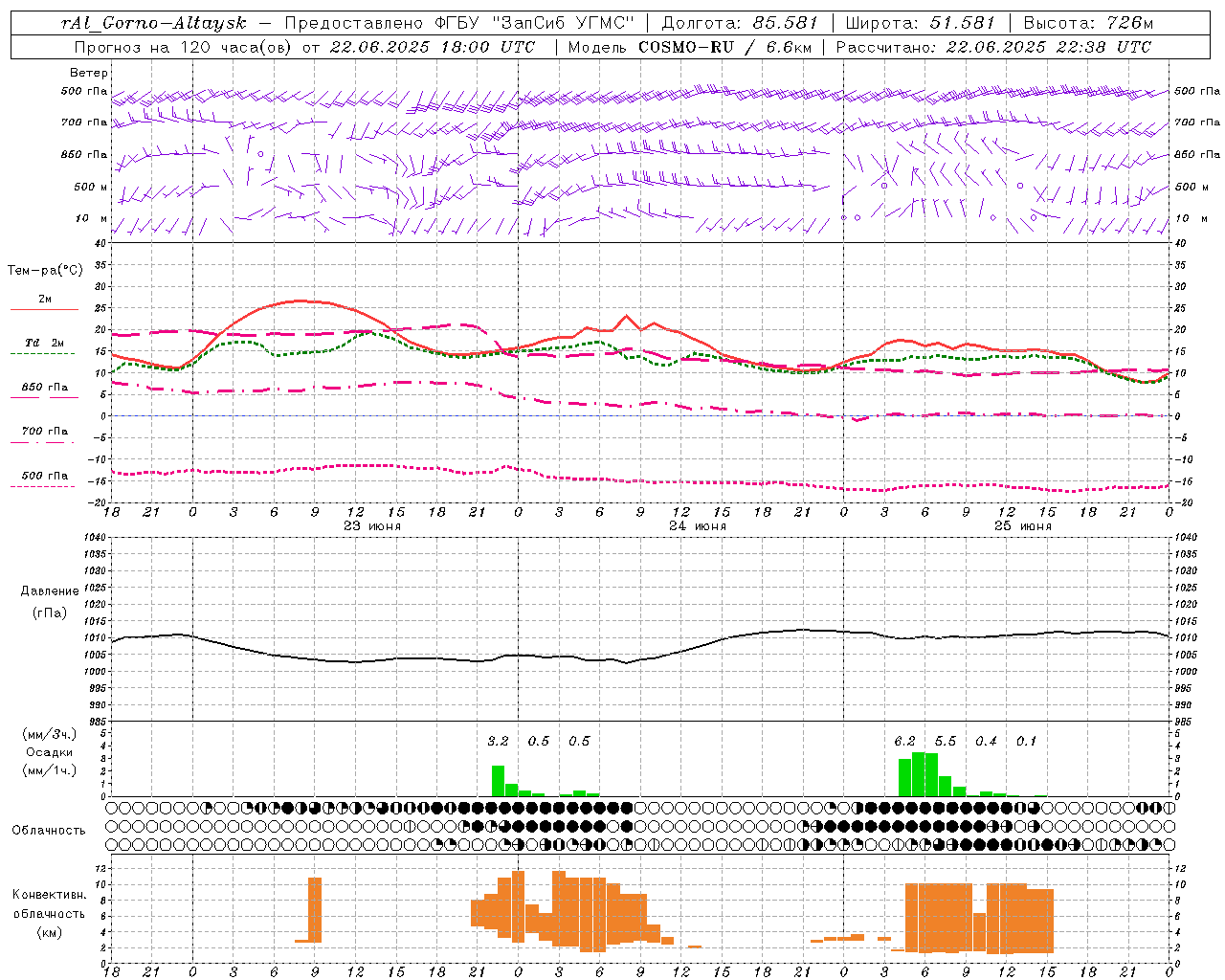Click the isolated orange convective bar on 23 июня
This screenshot has height=980, width=1225.
click(x=314, y=910)
